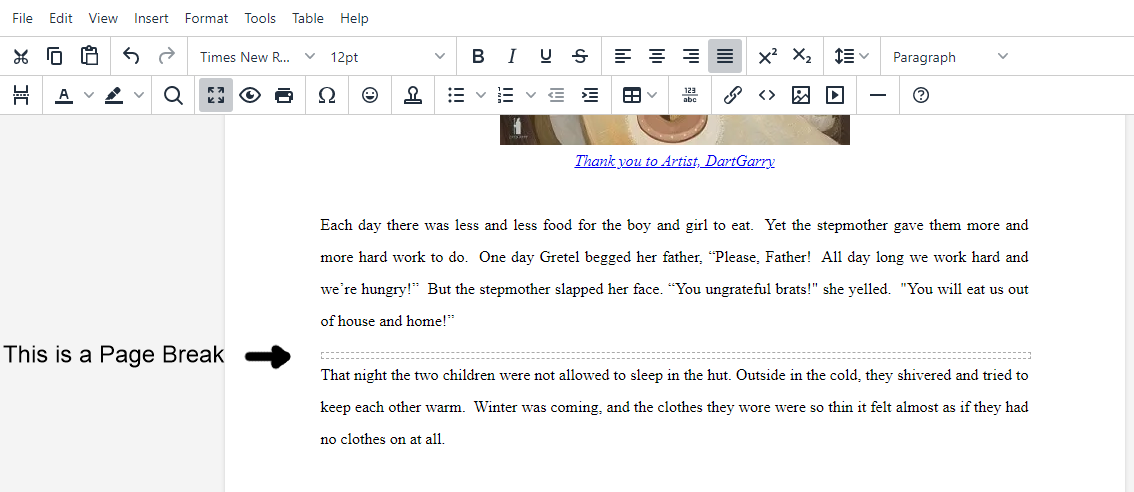Open the special character Omega picker

(x=327, y=95)
